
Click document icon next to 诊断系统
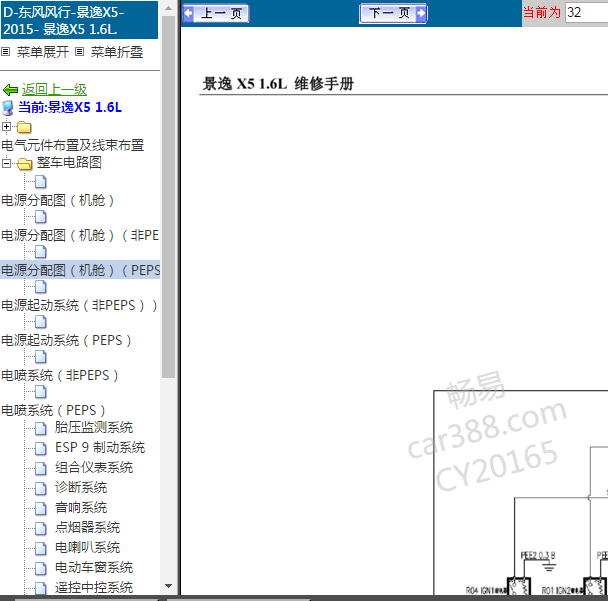coord(41,489)
